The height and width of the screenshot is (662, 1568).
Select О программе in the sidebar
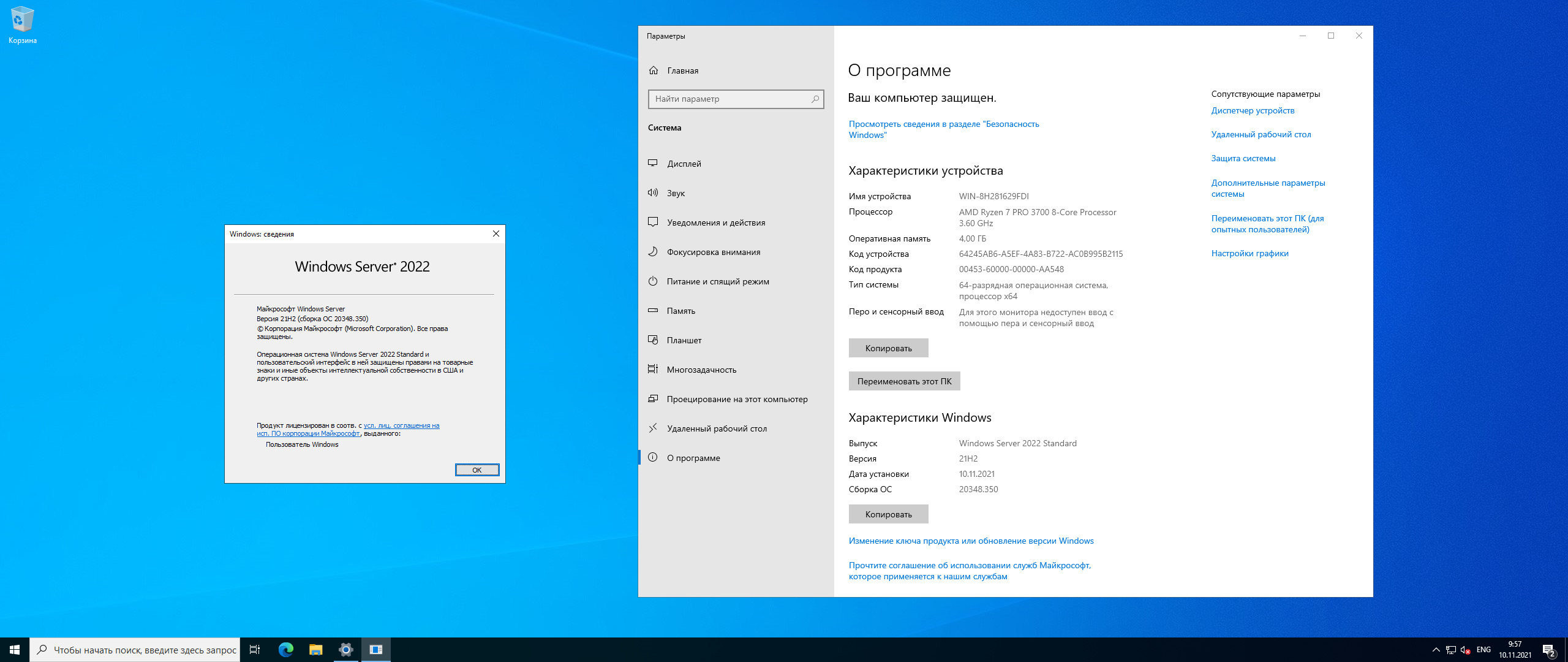click(x=736, y=458)
